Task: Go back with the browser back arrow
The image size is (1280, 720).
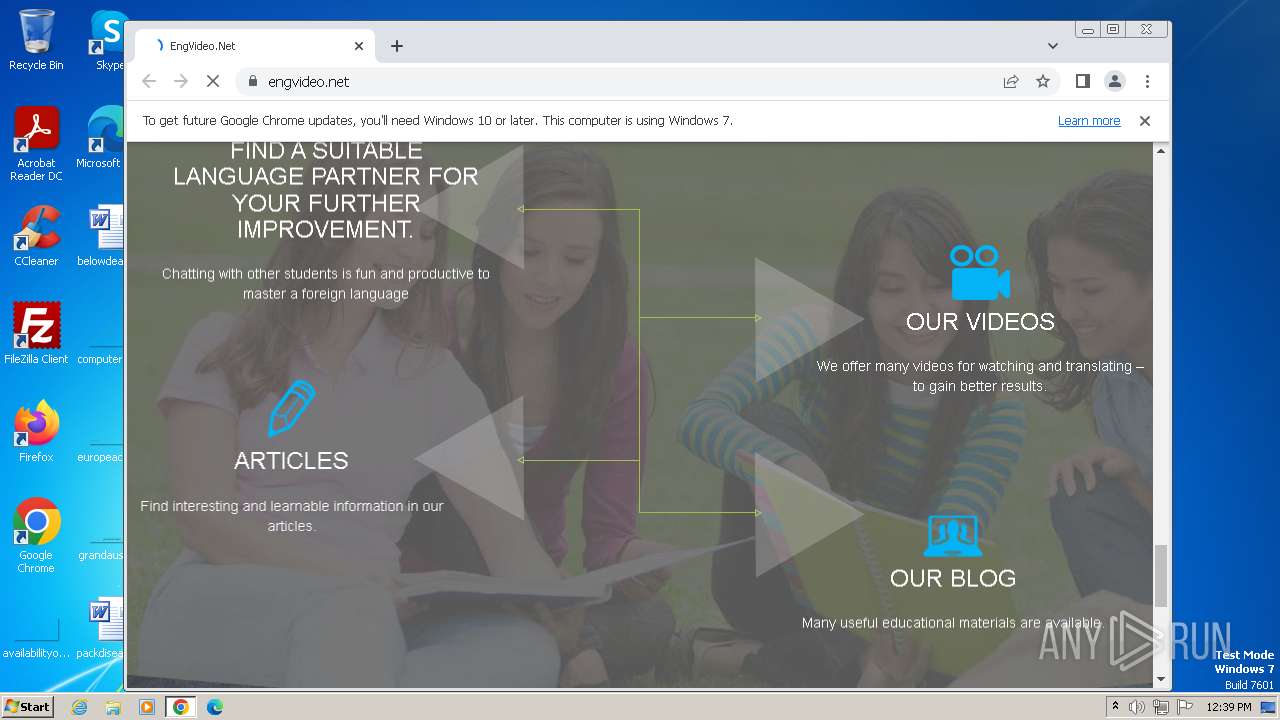Action: point(149,82)
